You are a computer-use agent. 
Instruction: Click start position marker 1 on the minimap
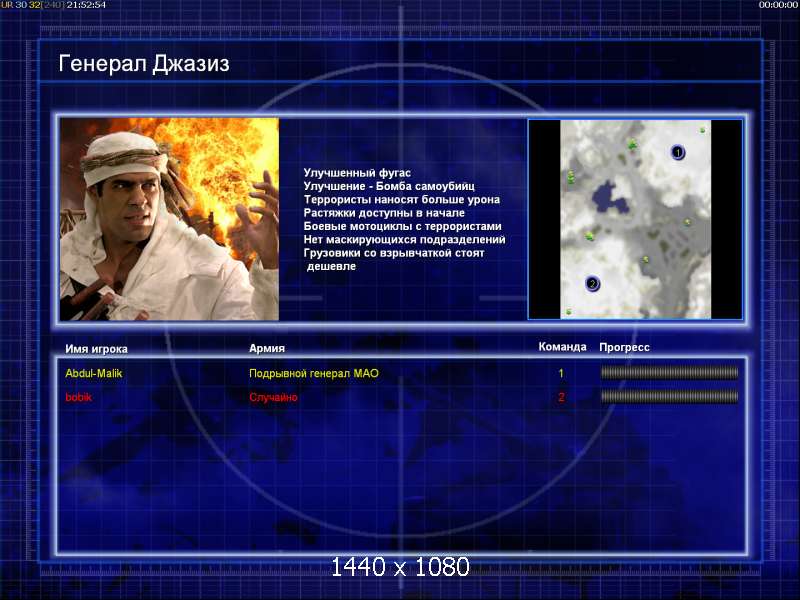point(678,152)
